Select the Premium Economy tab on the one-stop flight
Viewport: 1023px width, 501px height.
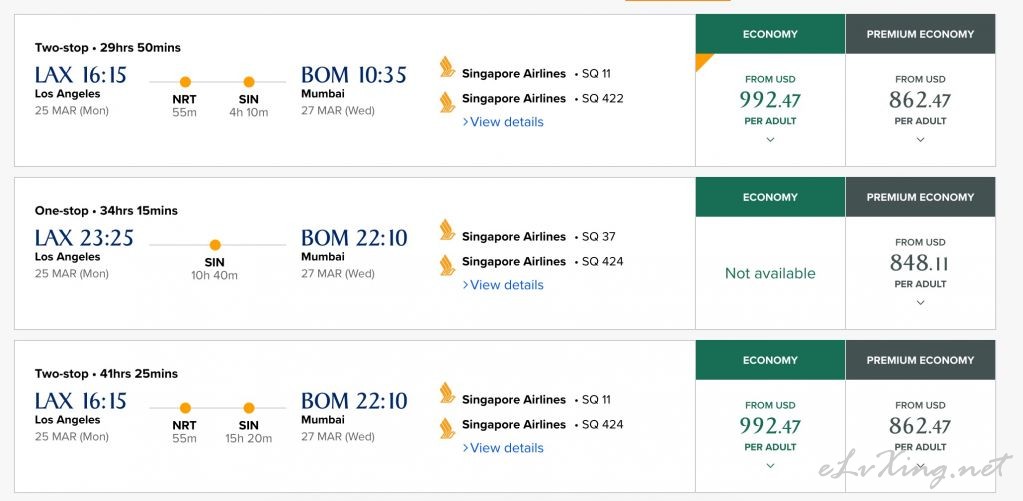pyautogui.click(x=921, y=197)
